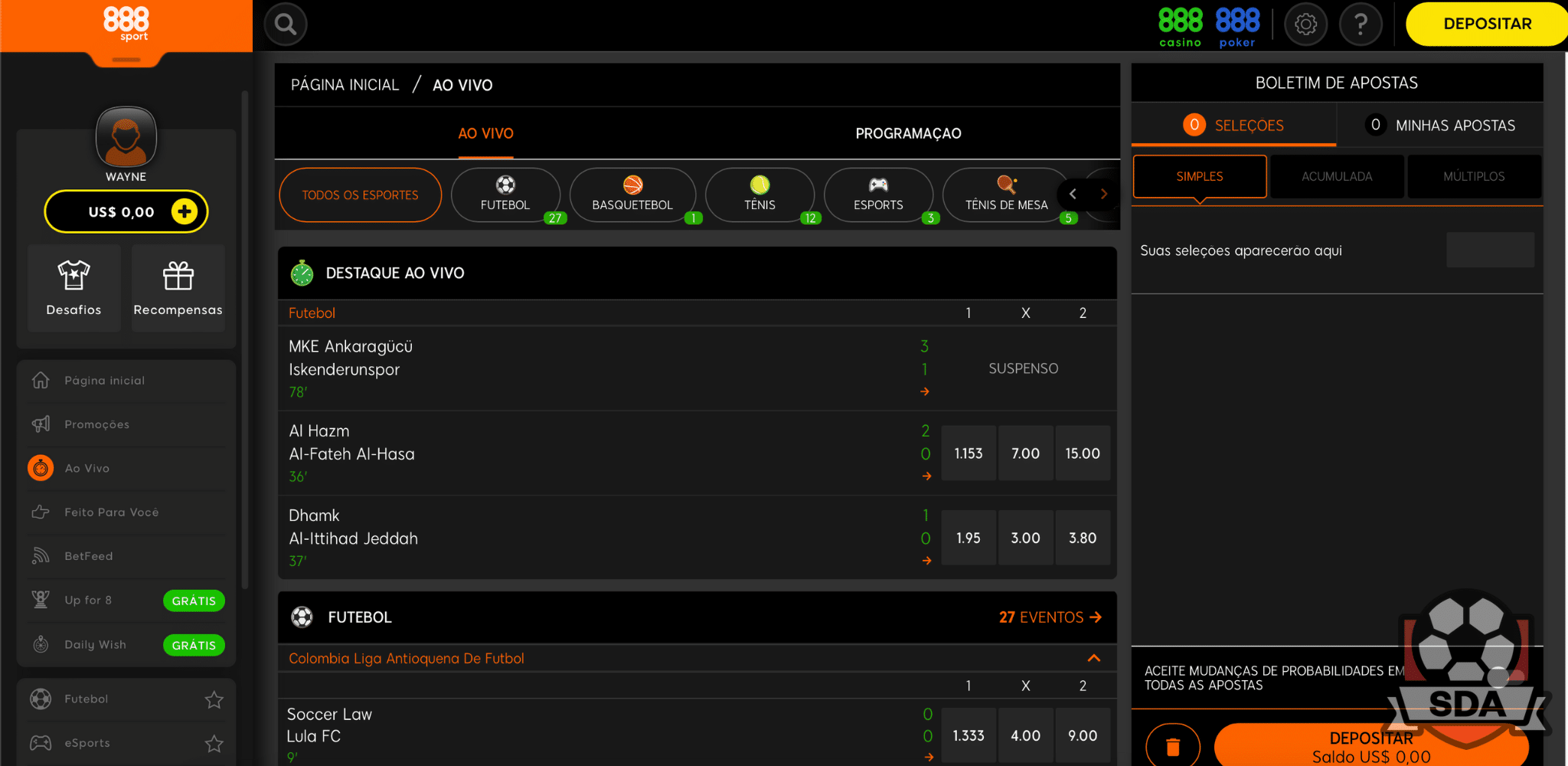
Task: Select Al-Fateh odds 15.00
Action: tap(1083, 453)
